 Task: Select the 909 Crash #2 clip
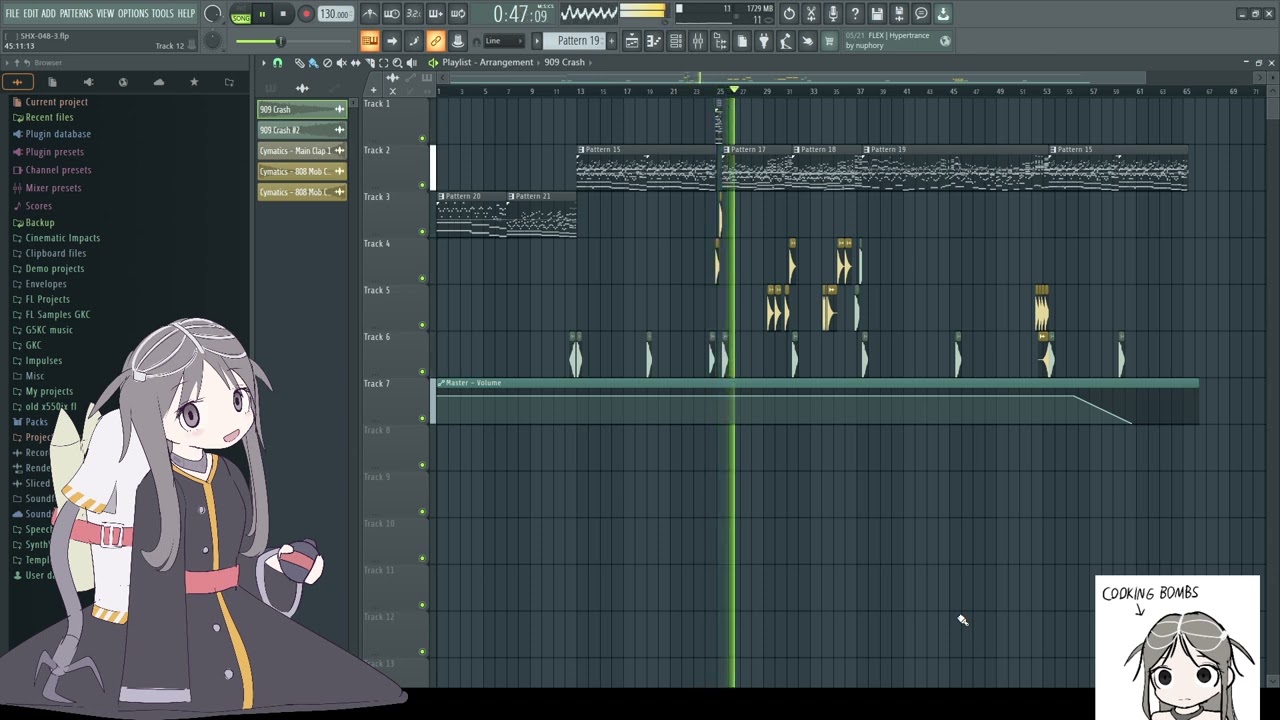[302, 130]
